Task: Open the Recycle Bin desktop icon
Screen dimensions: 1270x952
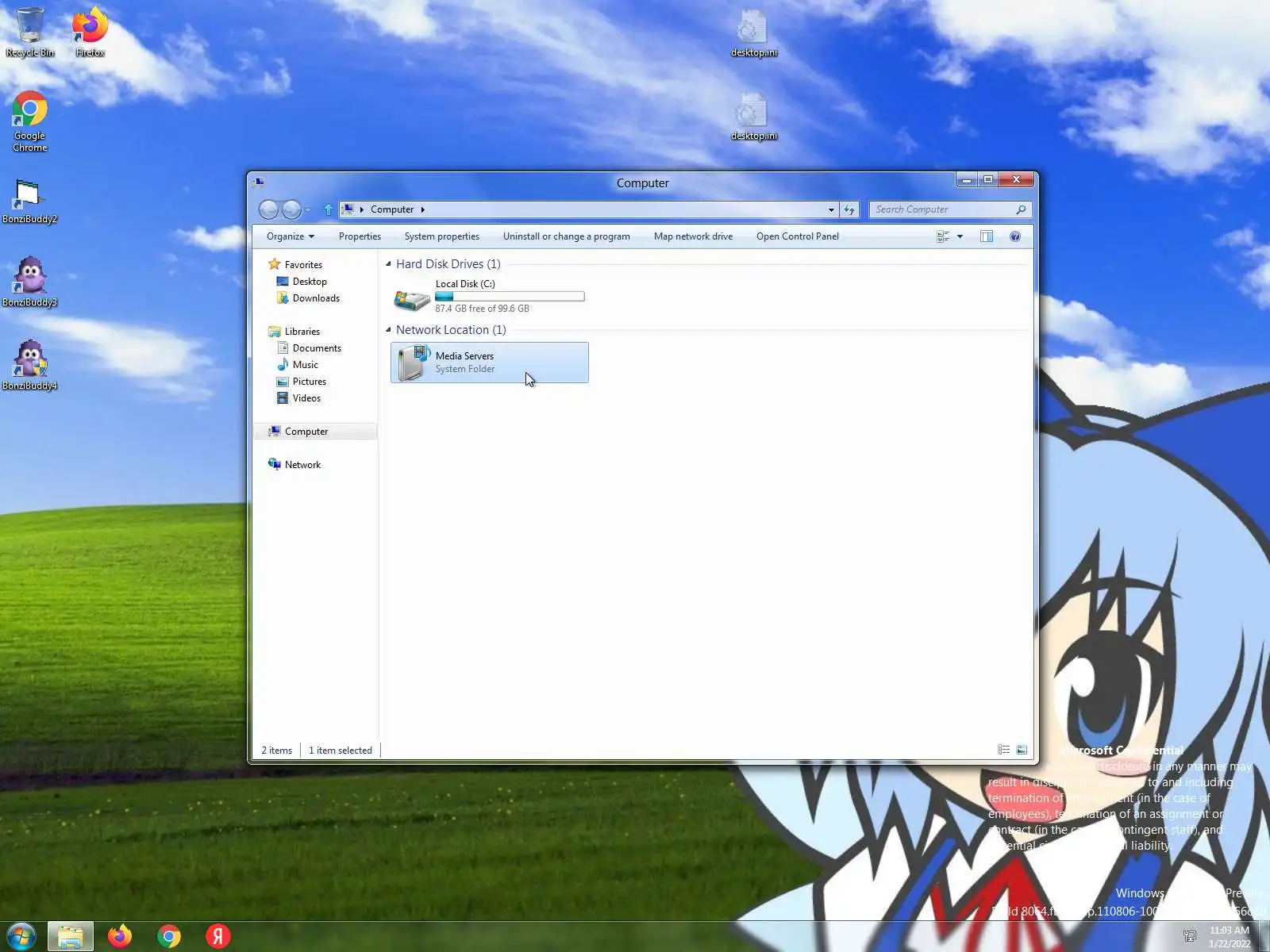Action: [x=30, y=32]
